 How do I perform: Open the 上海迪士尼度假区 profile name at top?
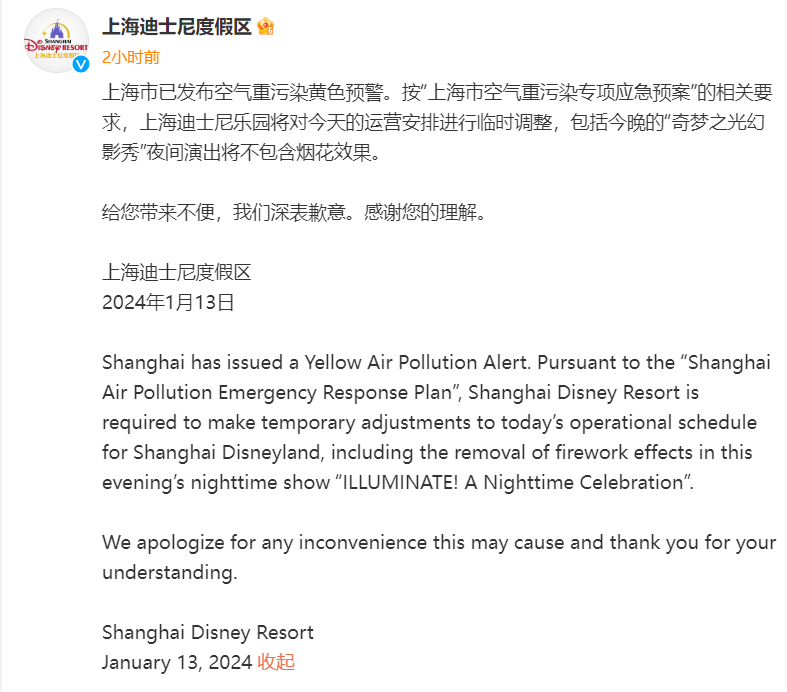[x=176, y=27]
